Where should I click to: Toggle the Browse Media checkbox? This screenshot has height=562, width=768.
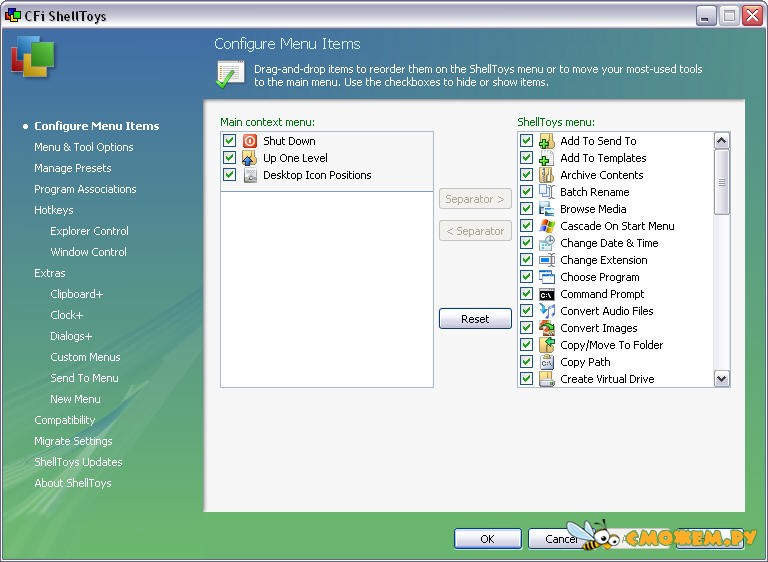(527, 209)
